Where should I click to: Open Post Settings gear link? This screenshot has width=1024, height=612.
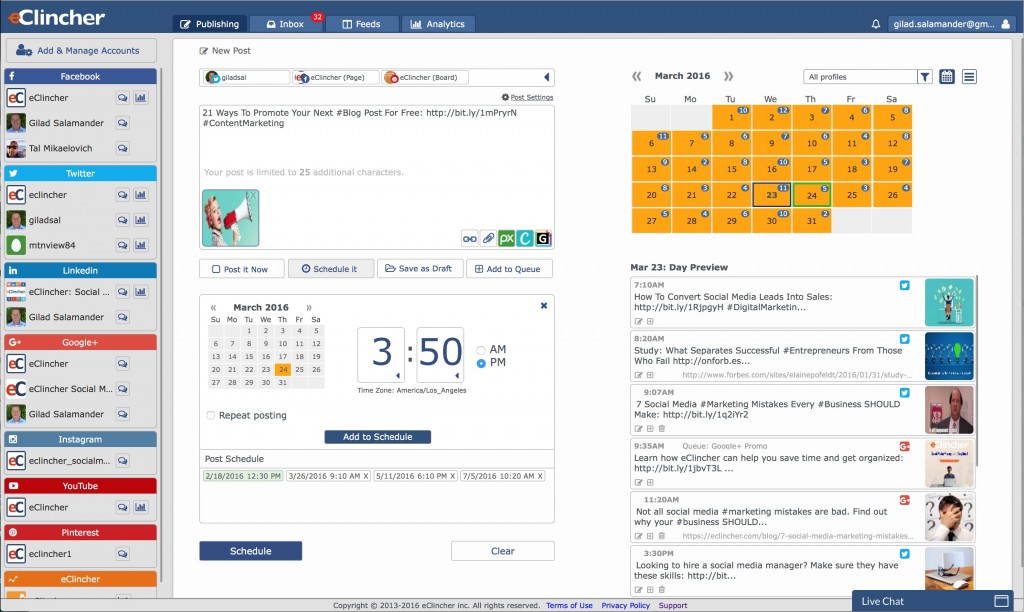click(527, 97)
